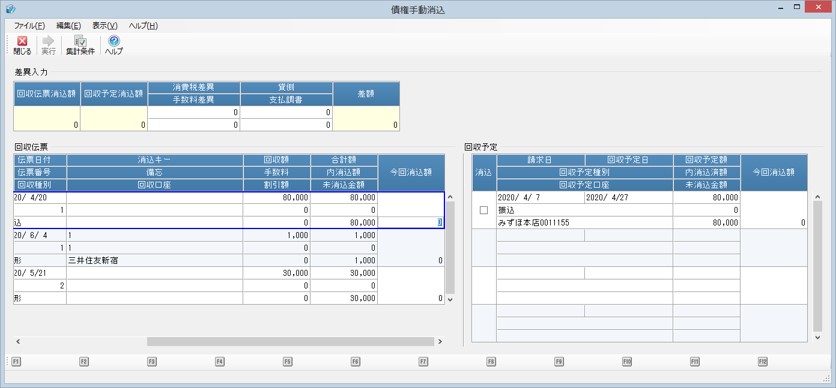Click the ヘルプ help question-mark icon
Image resolution: width=836 pixels, height=388 pixels.
tap(114, 42)
